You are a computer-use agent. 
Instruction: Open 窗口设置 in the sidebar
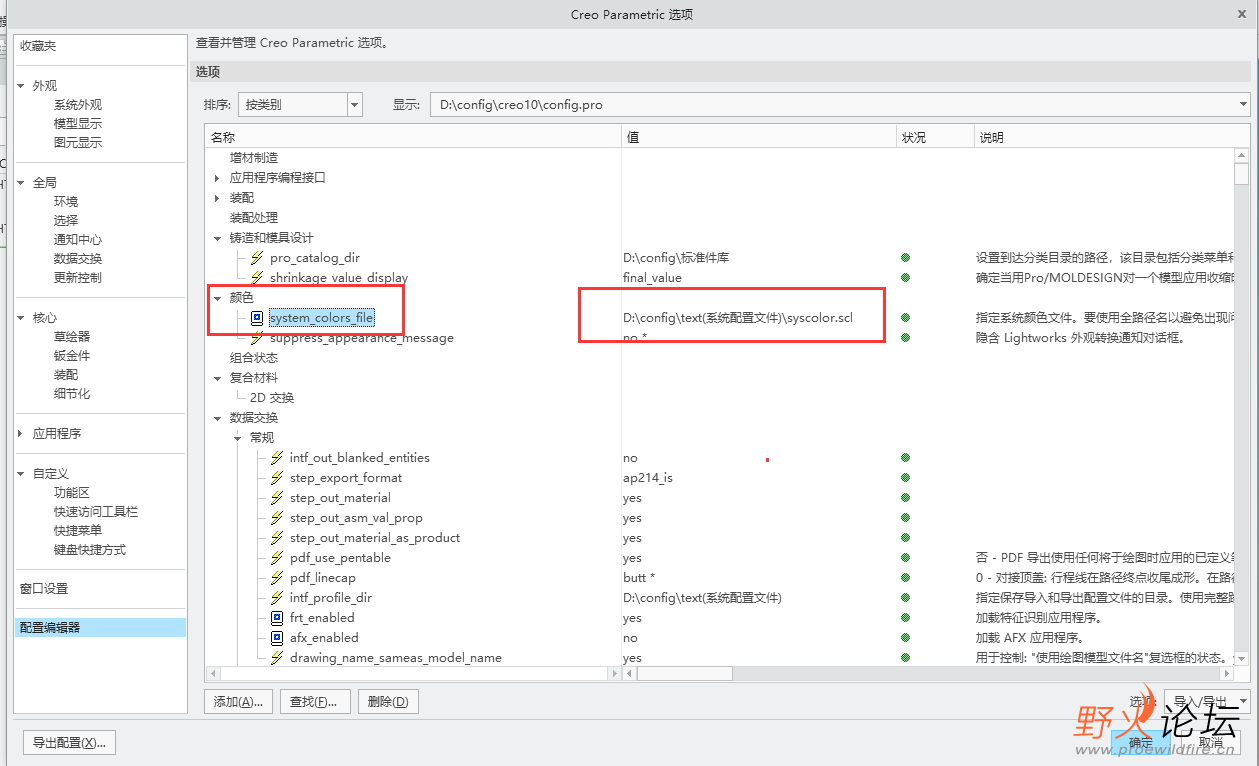pos(44,589)
